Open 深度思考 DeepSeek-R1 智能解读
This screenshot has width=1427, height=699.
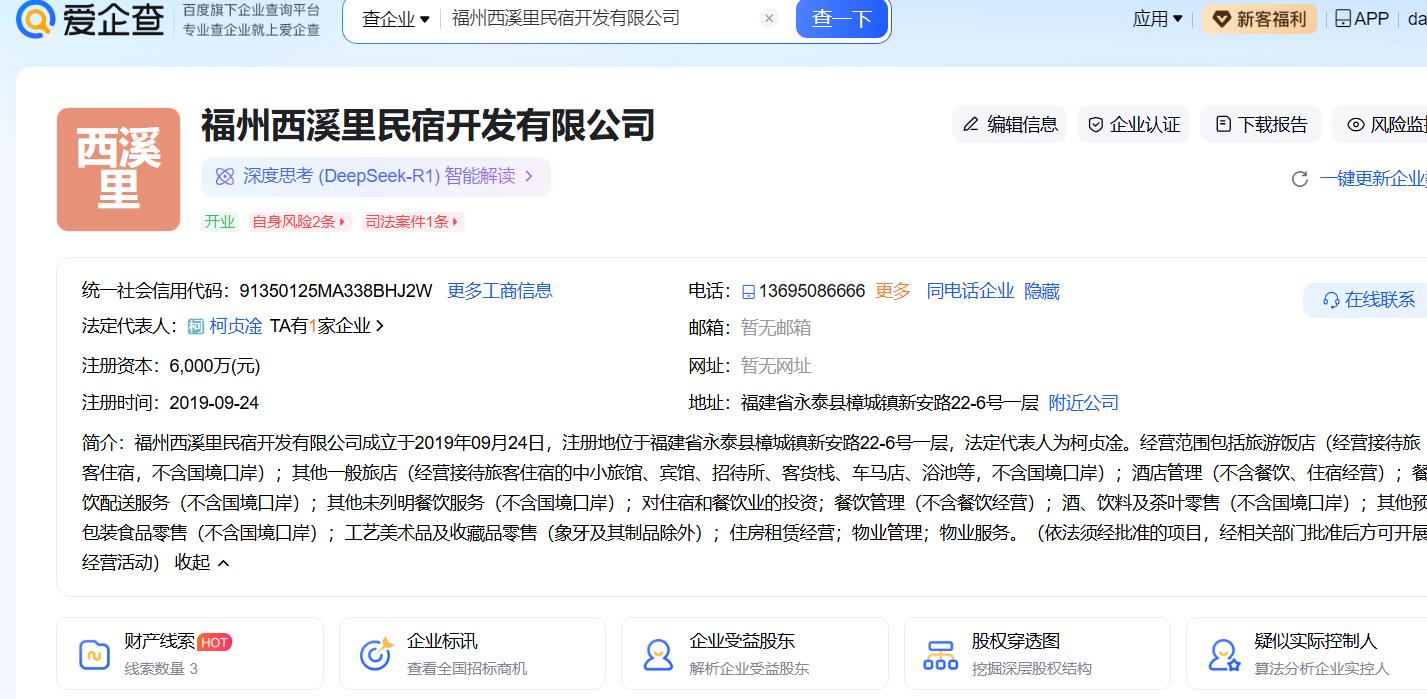(376, 177)
